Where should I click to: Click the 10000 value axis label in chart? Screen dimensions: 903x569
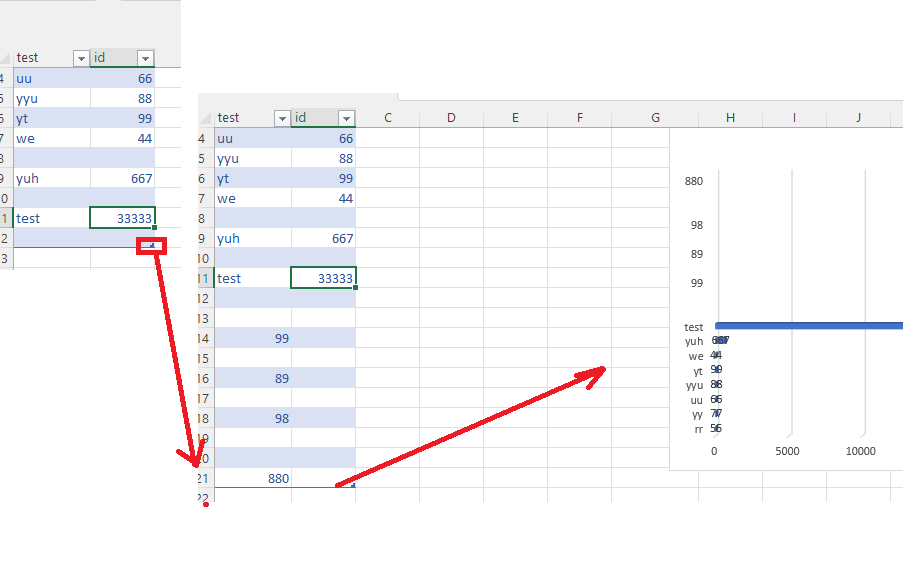point(860,452)
